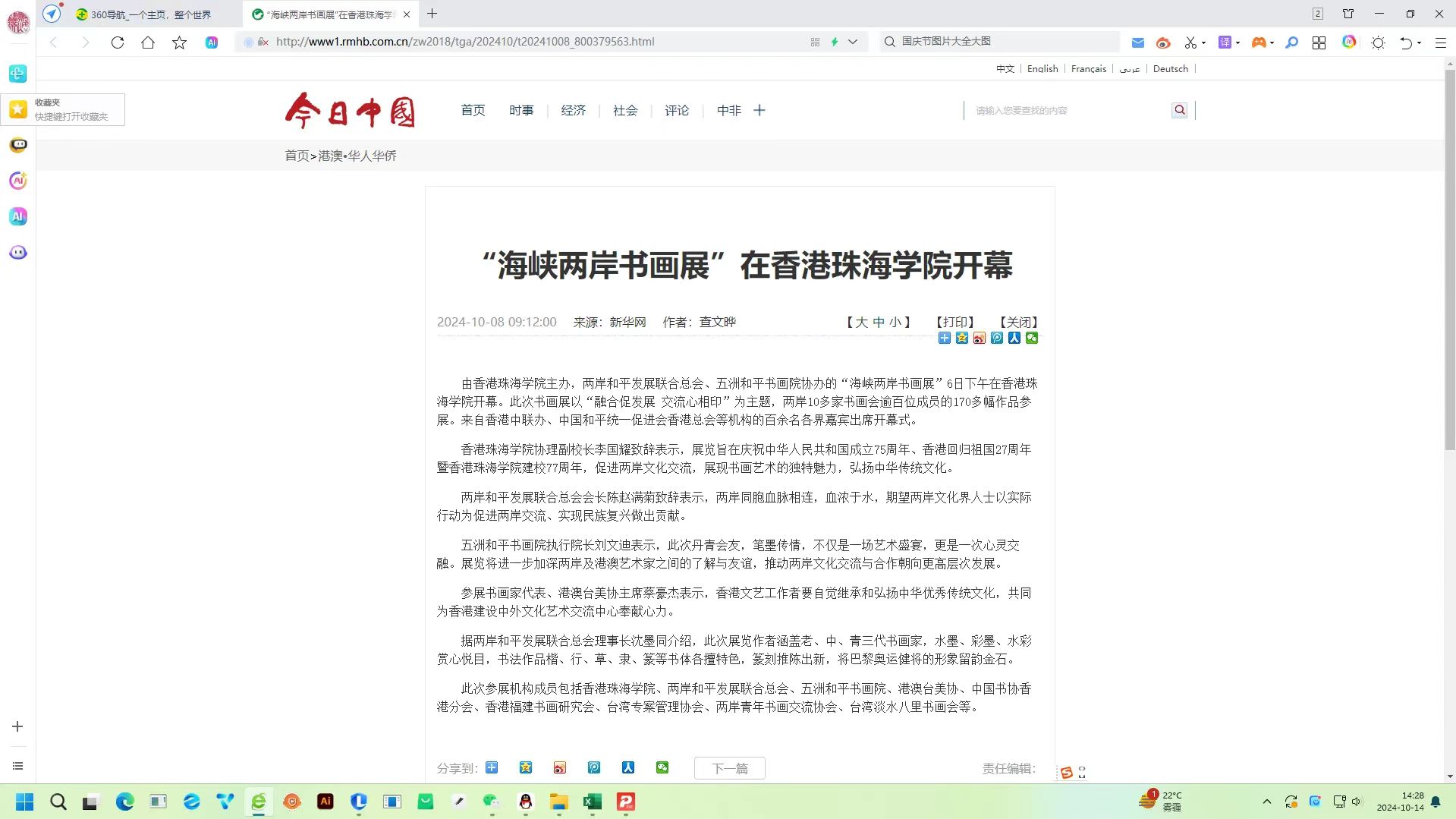The image size is (1456, 819).
Task: Open the 评论 navigation section
Action: pyautogui.click(x=677, y=111)
